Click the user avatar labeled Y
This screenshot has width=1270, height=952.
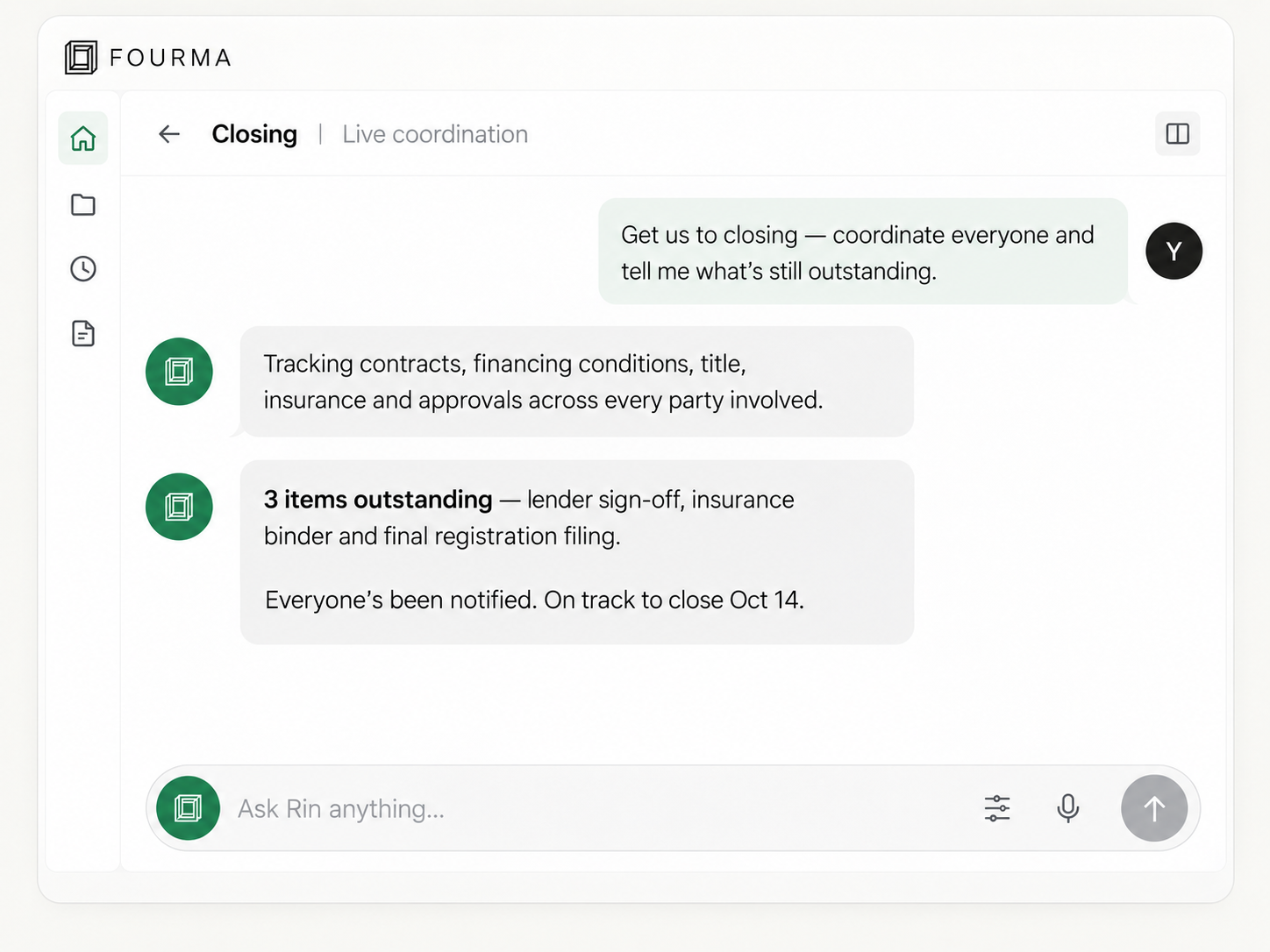coord(1174,251)
